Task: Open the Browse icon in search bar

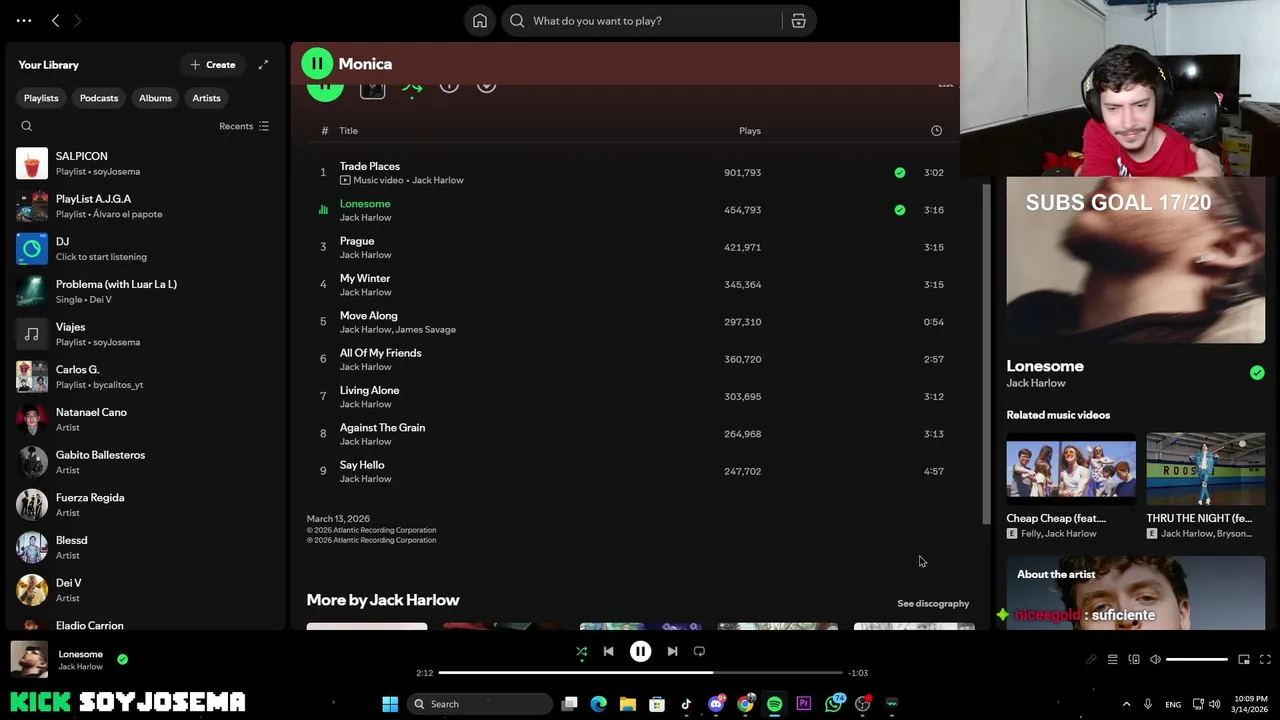Action: pyautogui.click(x=798, y=21)
